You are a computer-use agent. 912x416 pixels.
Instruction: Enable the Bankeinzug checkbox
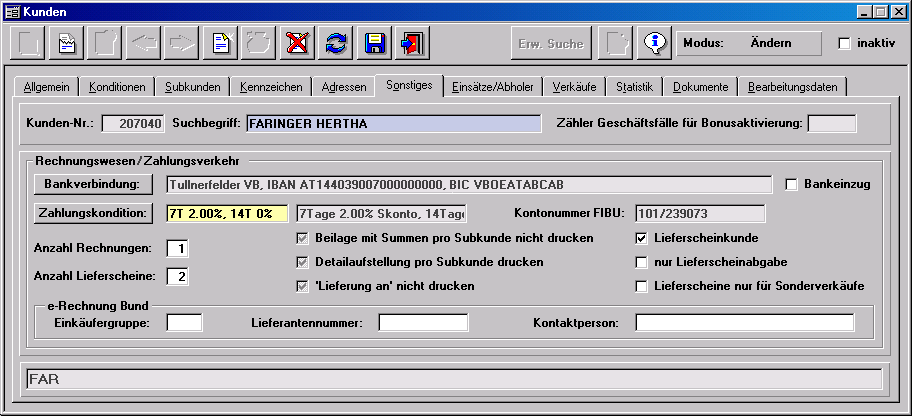(791, 184)
